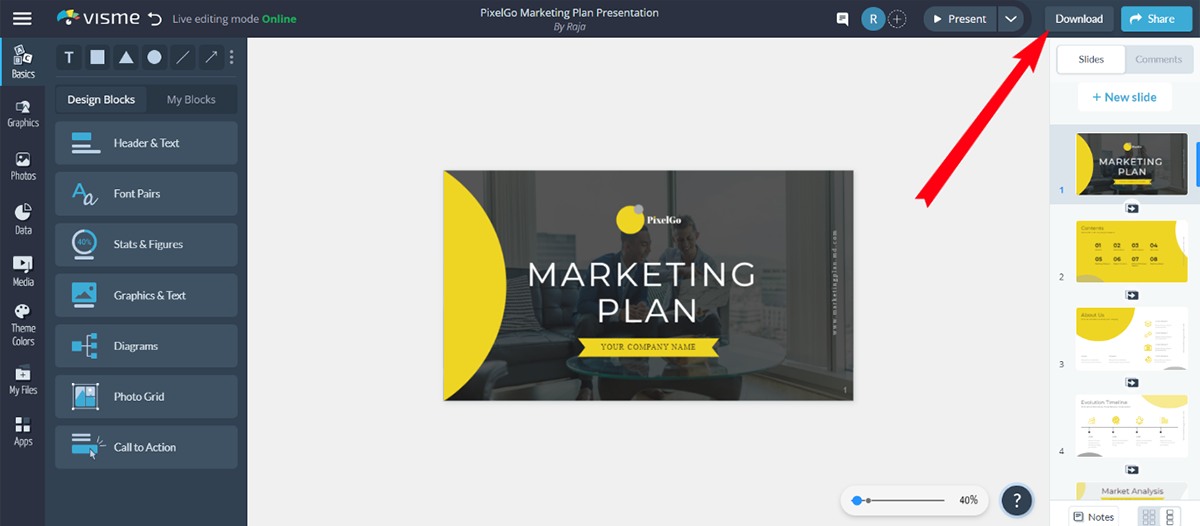Select the circle shape tool
Viewport: 1200px width, 526px height.
coord(154,58)
